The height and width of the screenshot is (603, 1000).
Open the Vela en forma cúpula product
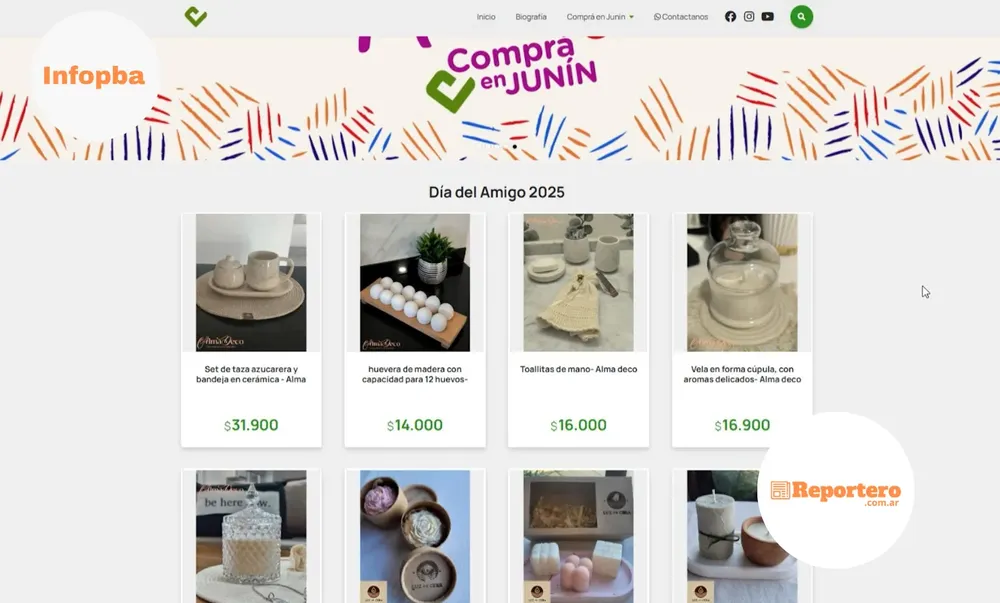(x=742, y=330)
